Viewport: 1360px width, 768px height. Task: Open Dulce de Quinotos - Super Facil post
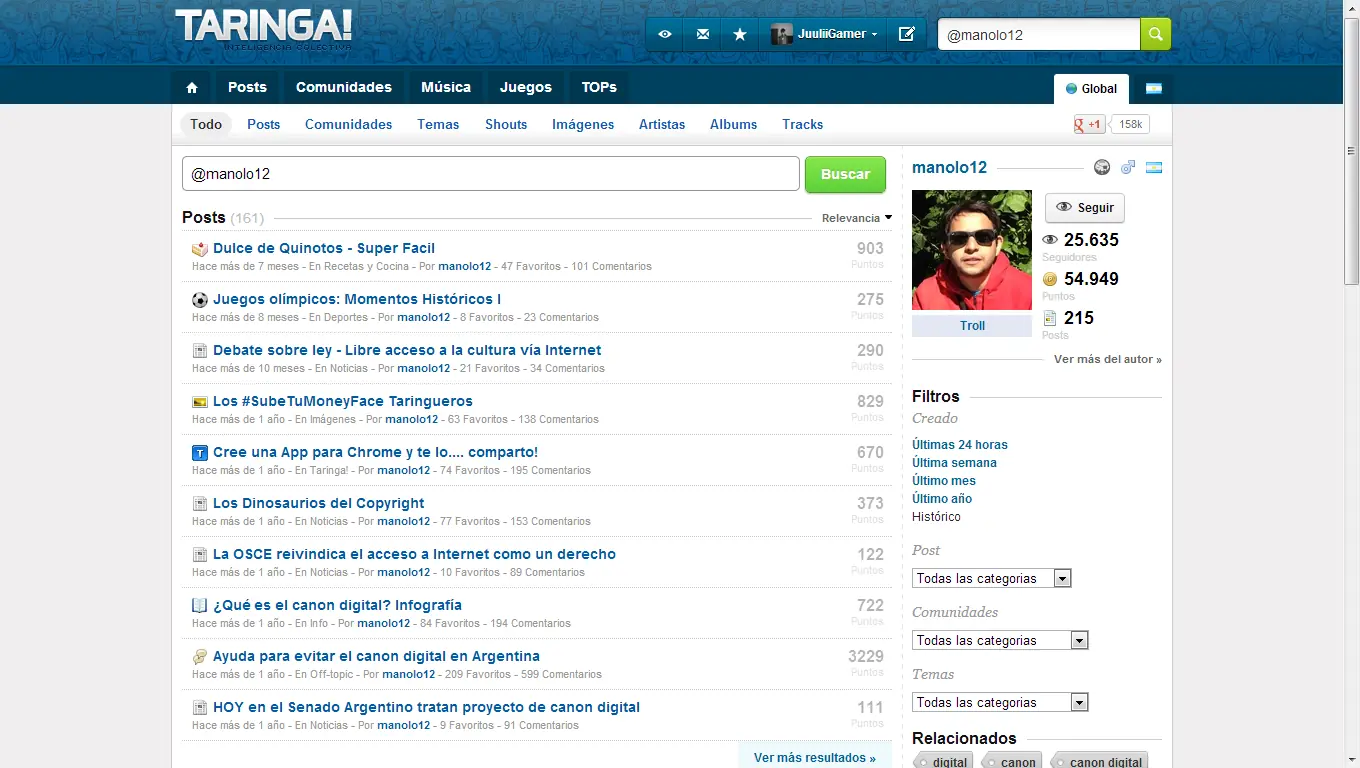tap(324, 249)
